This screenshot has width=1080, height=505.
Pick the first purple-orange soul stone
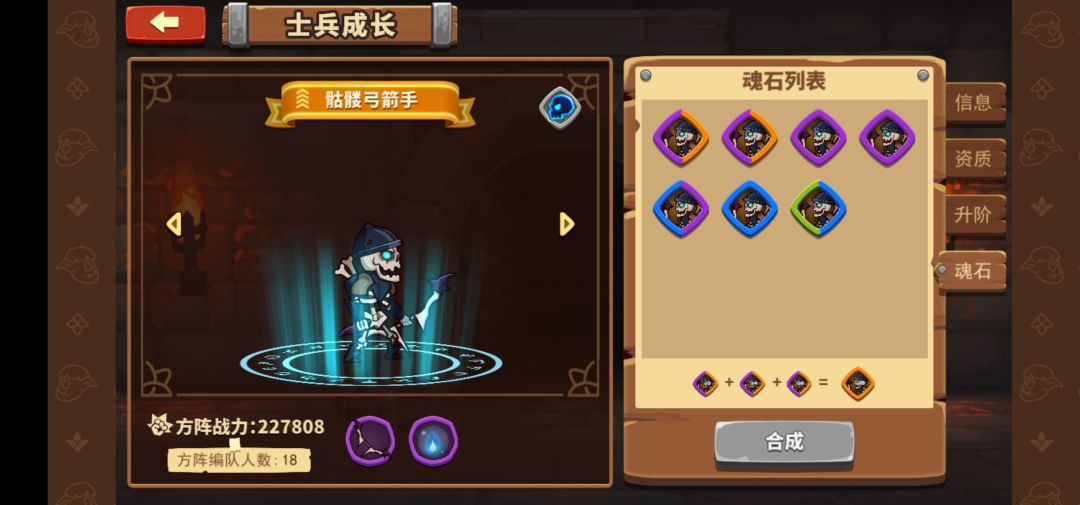tap(681, 137)
